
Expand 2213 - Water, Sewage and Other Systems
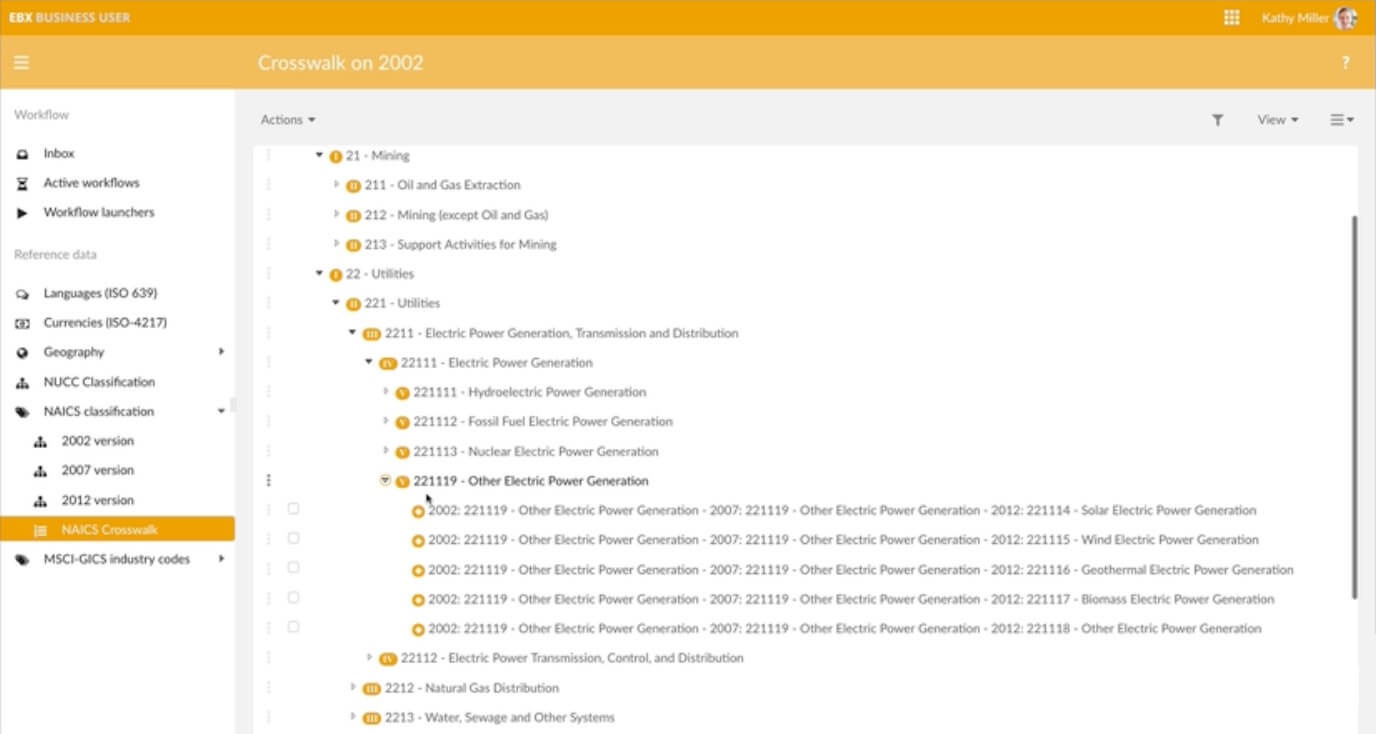[x=353, y=717]
